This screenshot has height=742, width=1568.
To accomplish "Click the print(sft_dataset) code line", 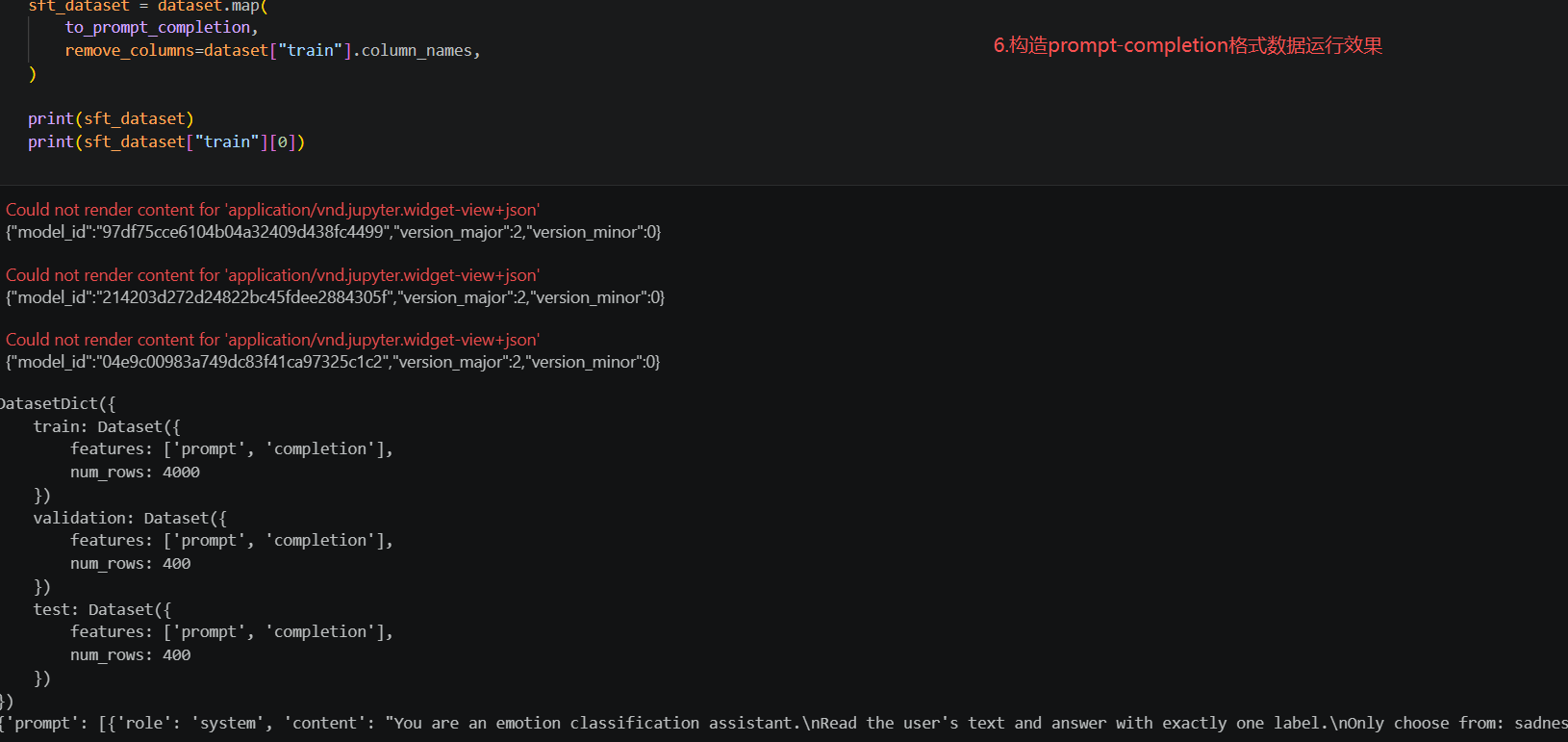I will 111,118.
